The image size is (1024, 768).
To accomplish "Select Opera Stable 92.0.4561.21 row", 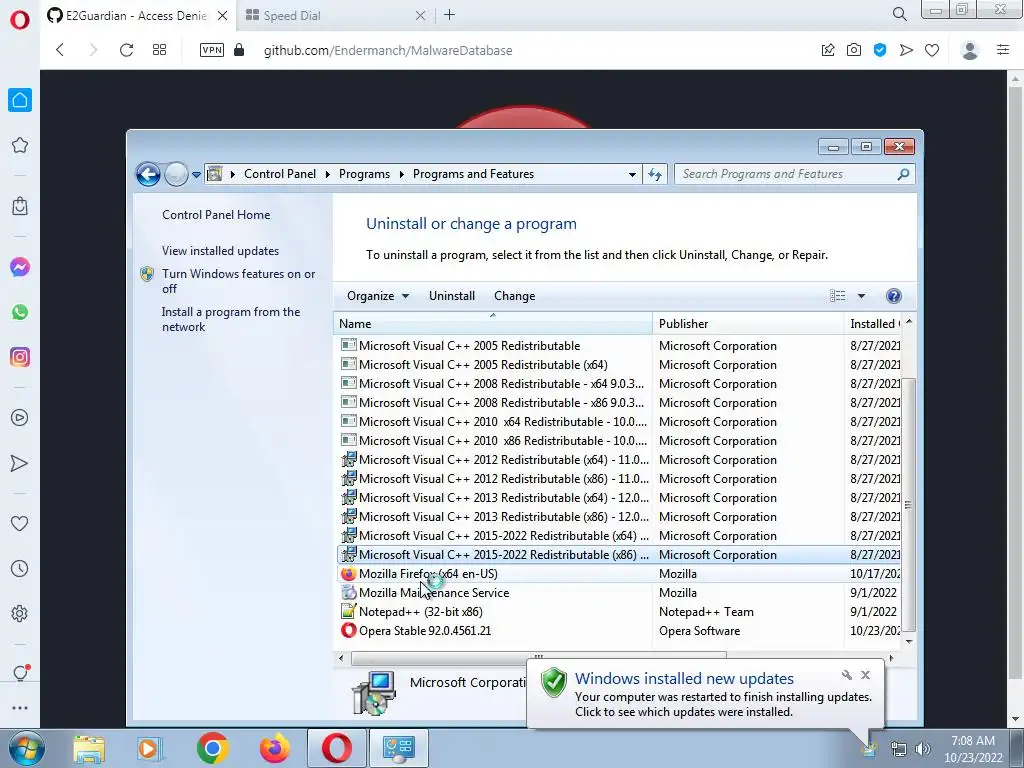I will point(619,630).
